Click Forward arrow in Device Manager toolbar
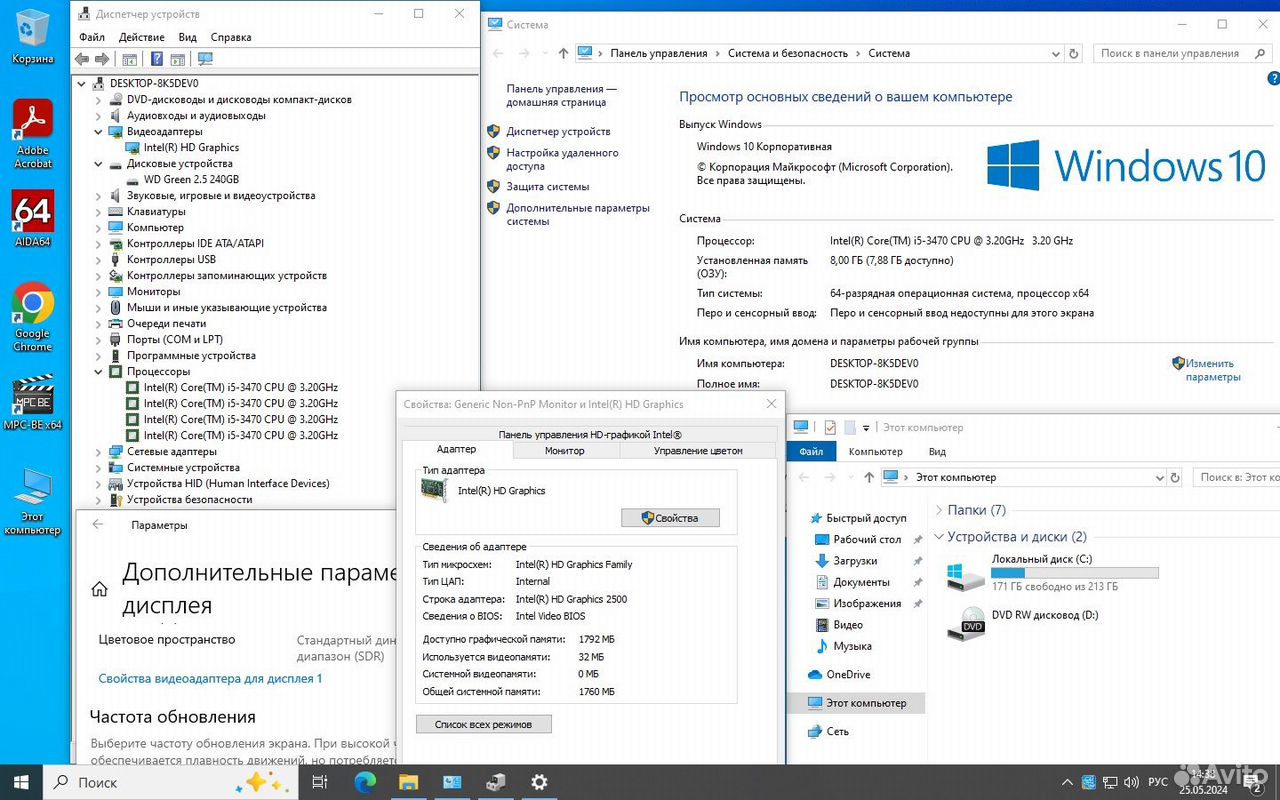This screenshot has height=800, width=1280. pyautogui.click(x=102, y=59)
